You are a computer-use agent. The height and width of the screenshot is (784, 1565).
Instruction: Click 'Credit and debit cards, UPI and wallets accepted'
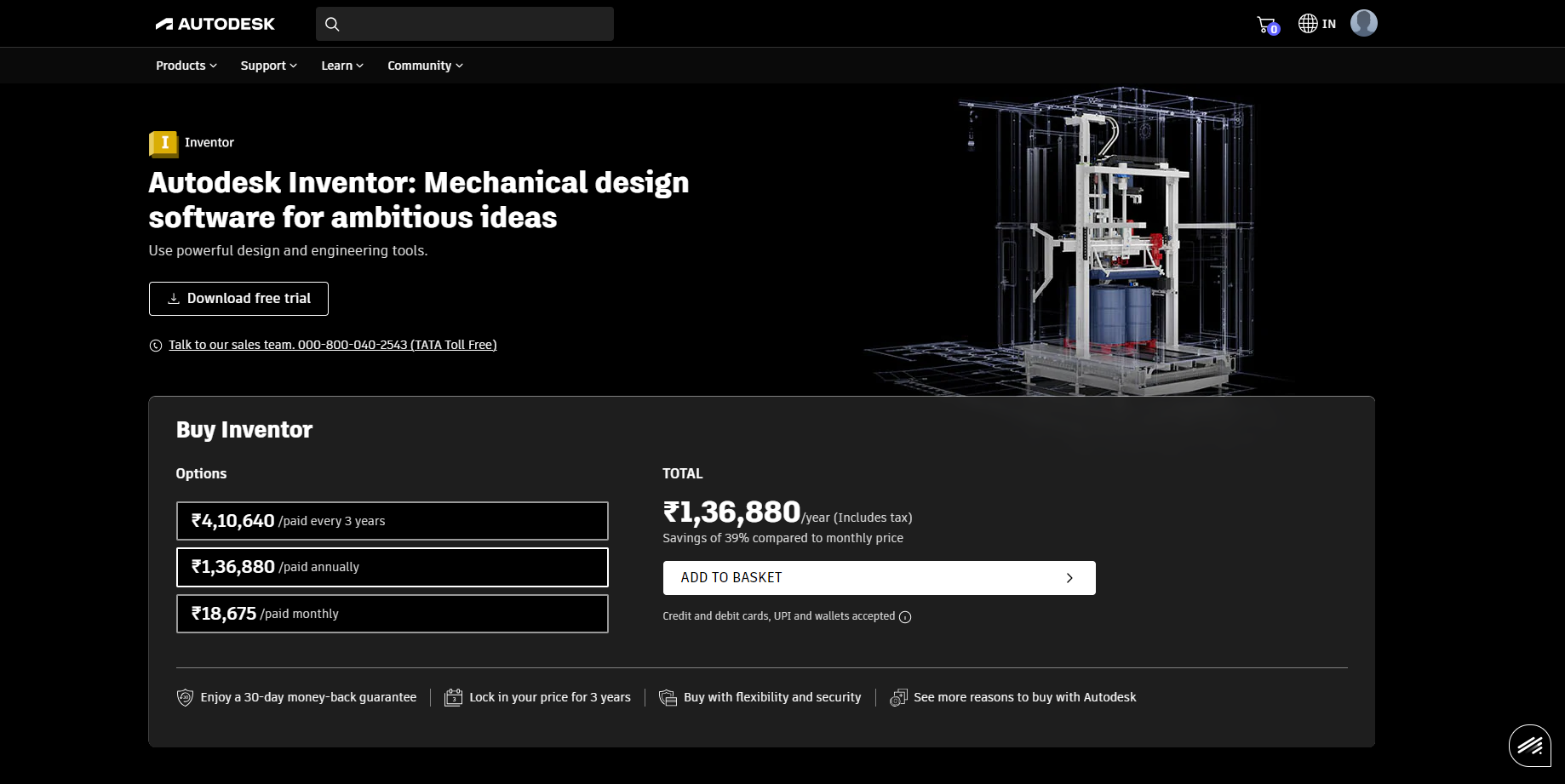(779, 616)
